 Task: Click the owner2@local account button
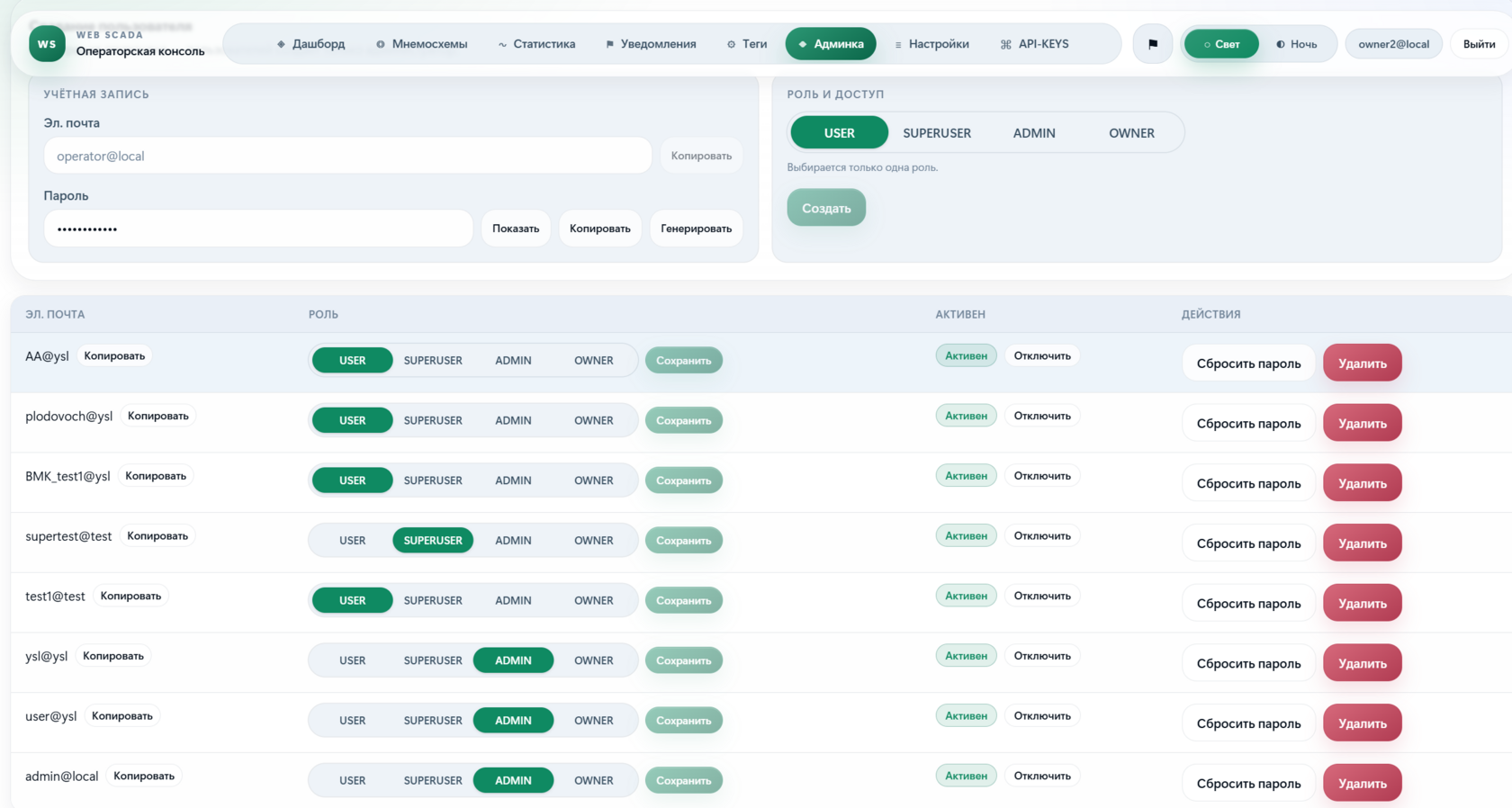coord(1393,44)
